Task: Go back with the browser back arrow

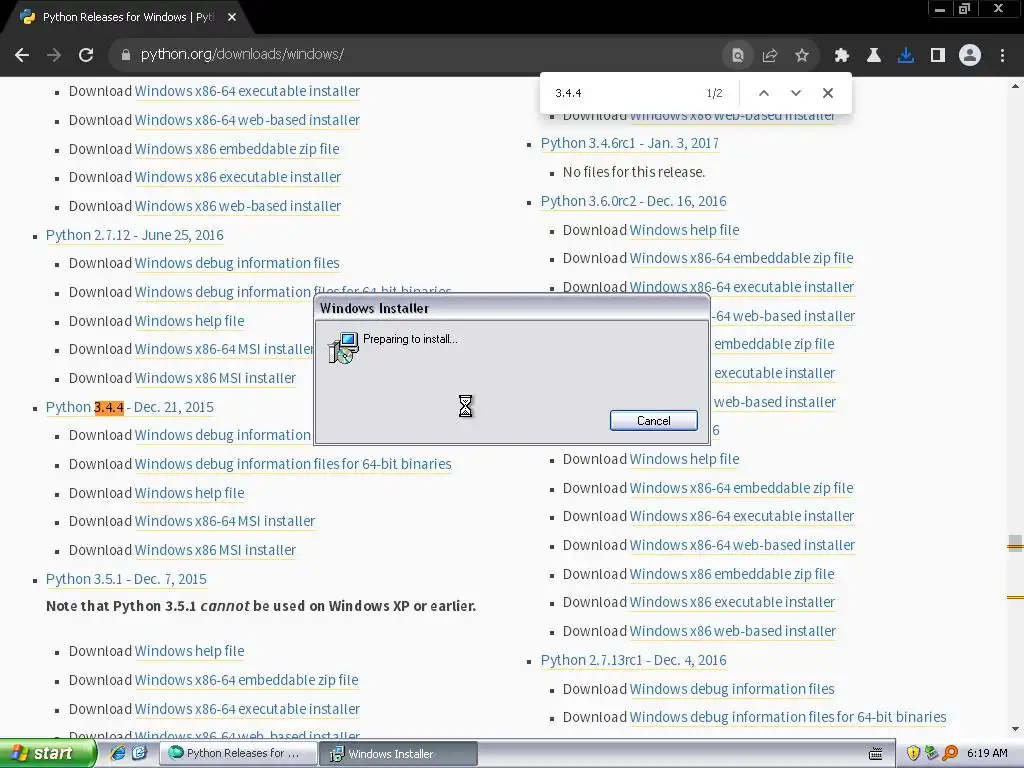Action: pos(22,55)
